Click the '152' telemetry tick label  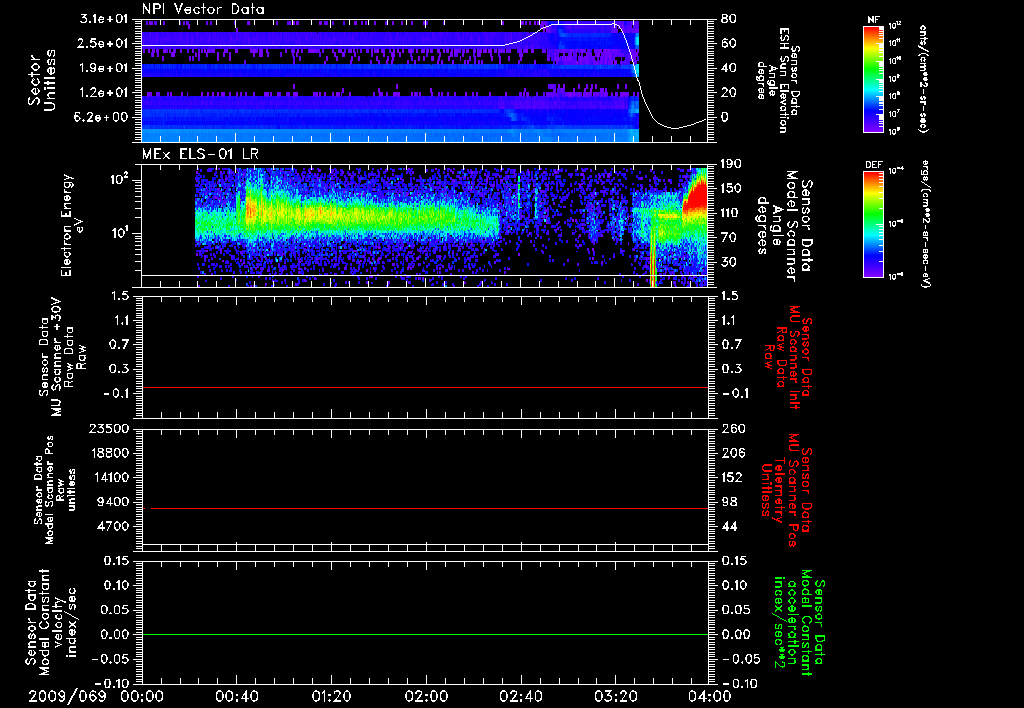(732, 477)
